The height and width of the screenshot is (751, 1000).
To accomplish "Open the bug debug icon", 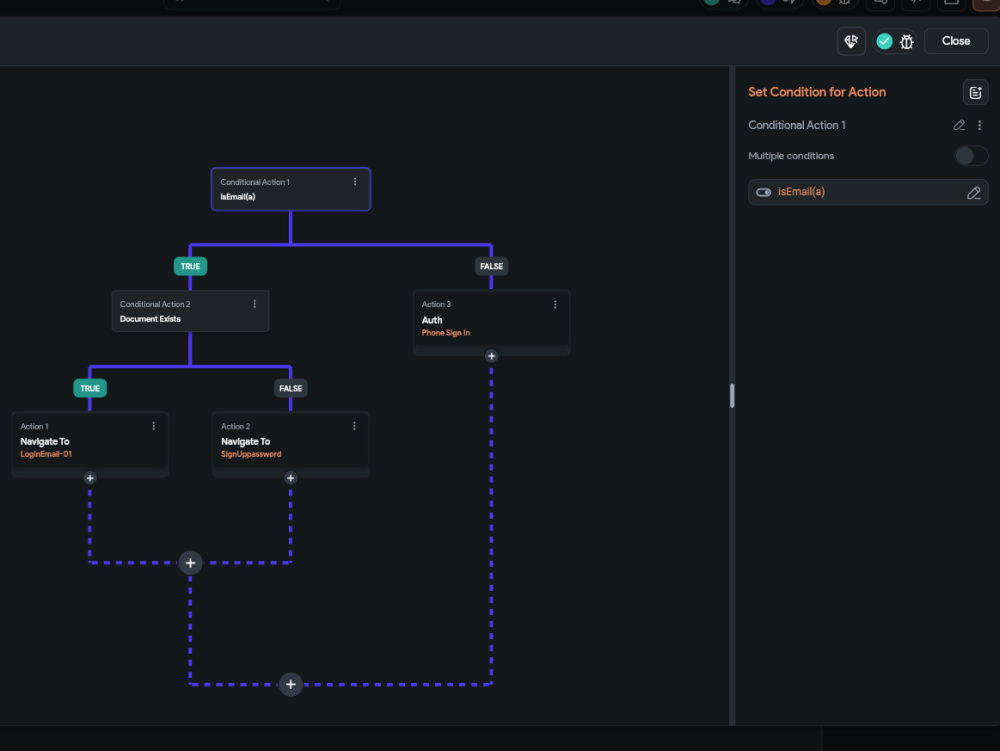I will pos(906,42).
